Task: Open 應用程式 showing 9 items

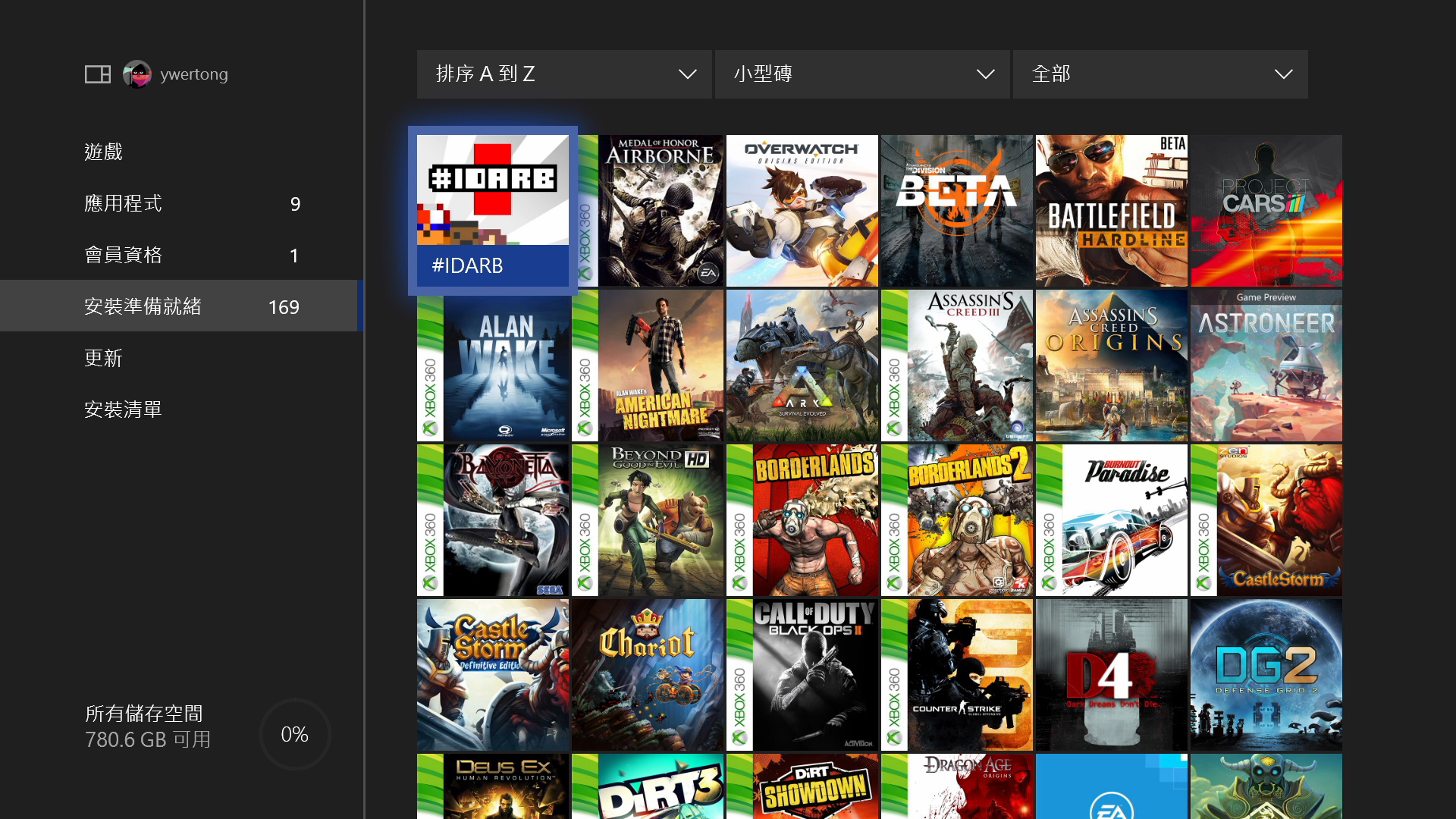Action: coord(124,203)
